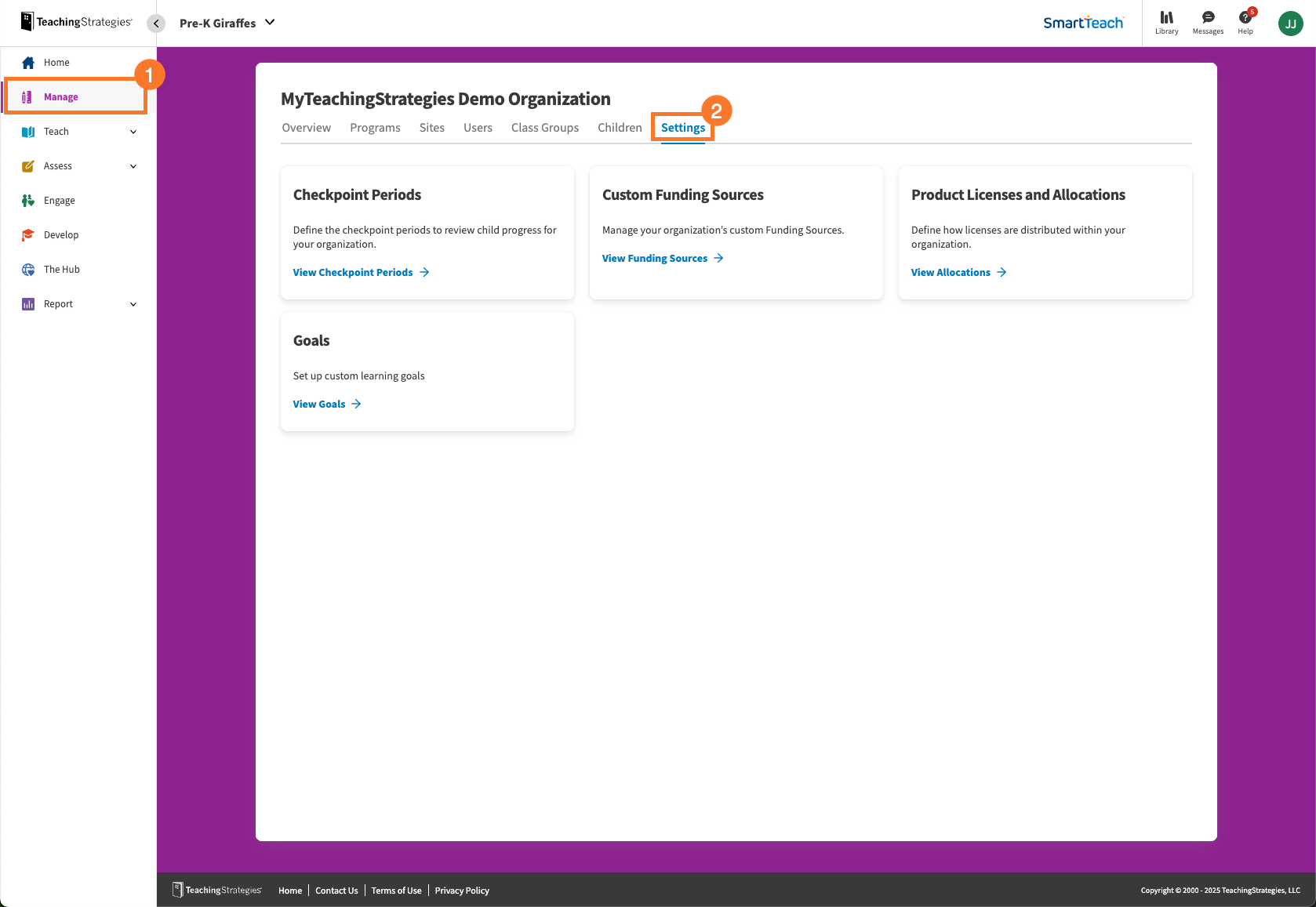
Task: Open the Pre-K Giraffes class dropdown
Action: click(227, 23)
